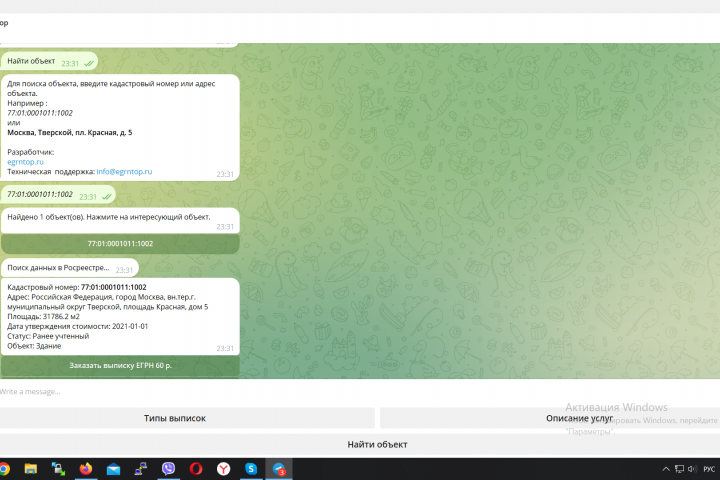Open File Explorer from the taskbar
The width and height of the screenshot is (720, 480).
31,469
